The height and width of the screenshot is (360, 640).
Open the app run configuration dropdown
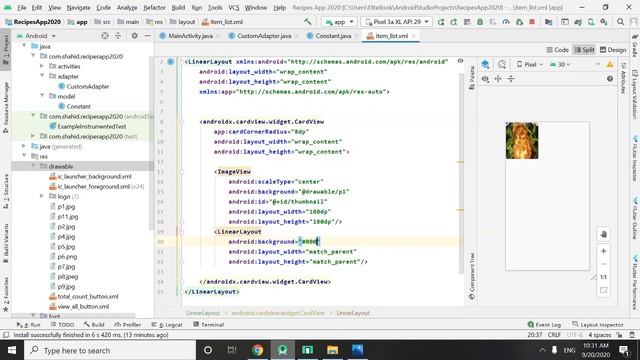pyautogui.click(x=340, y=22)
